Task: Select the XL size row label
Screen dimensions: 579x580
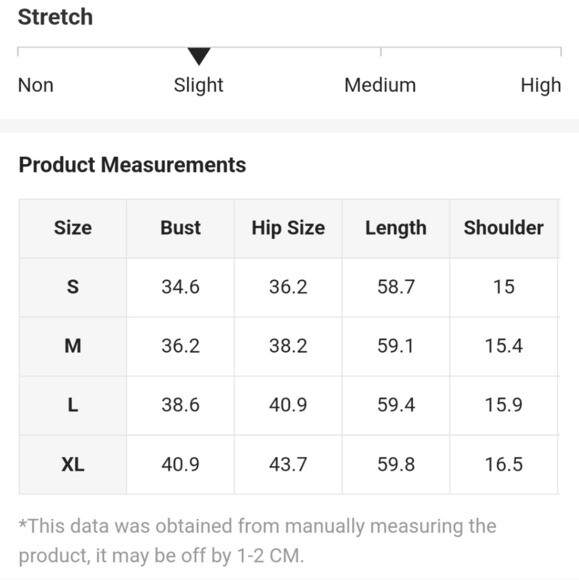Action: point(73,464)
